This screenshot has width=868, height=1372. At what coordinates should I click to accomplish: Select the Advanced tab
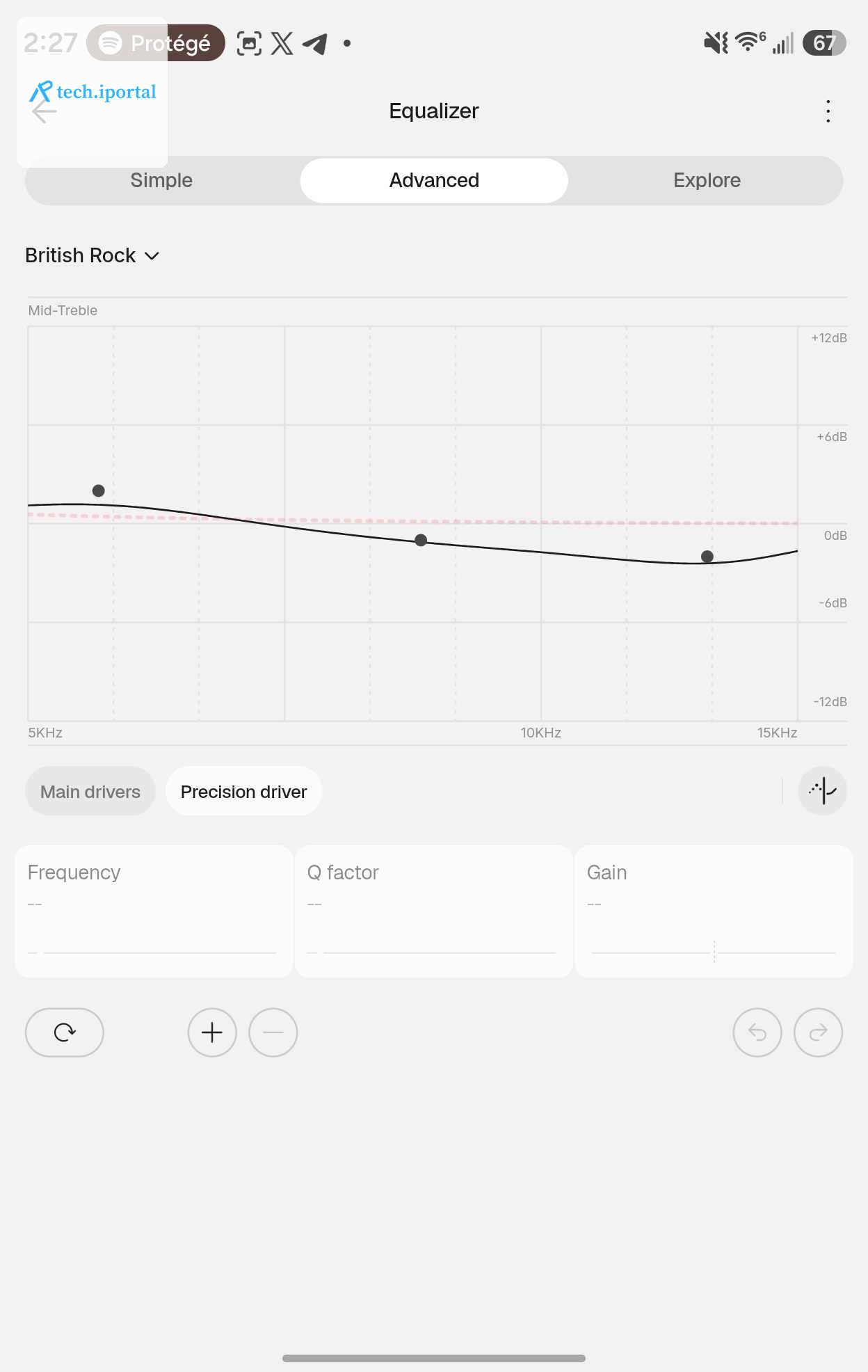tap(434, 180)
